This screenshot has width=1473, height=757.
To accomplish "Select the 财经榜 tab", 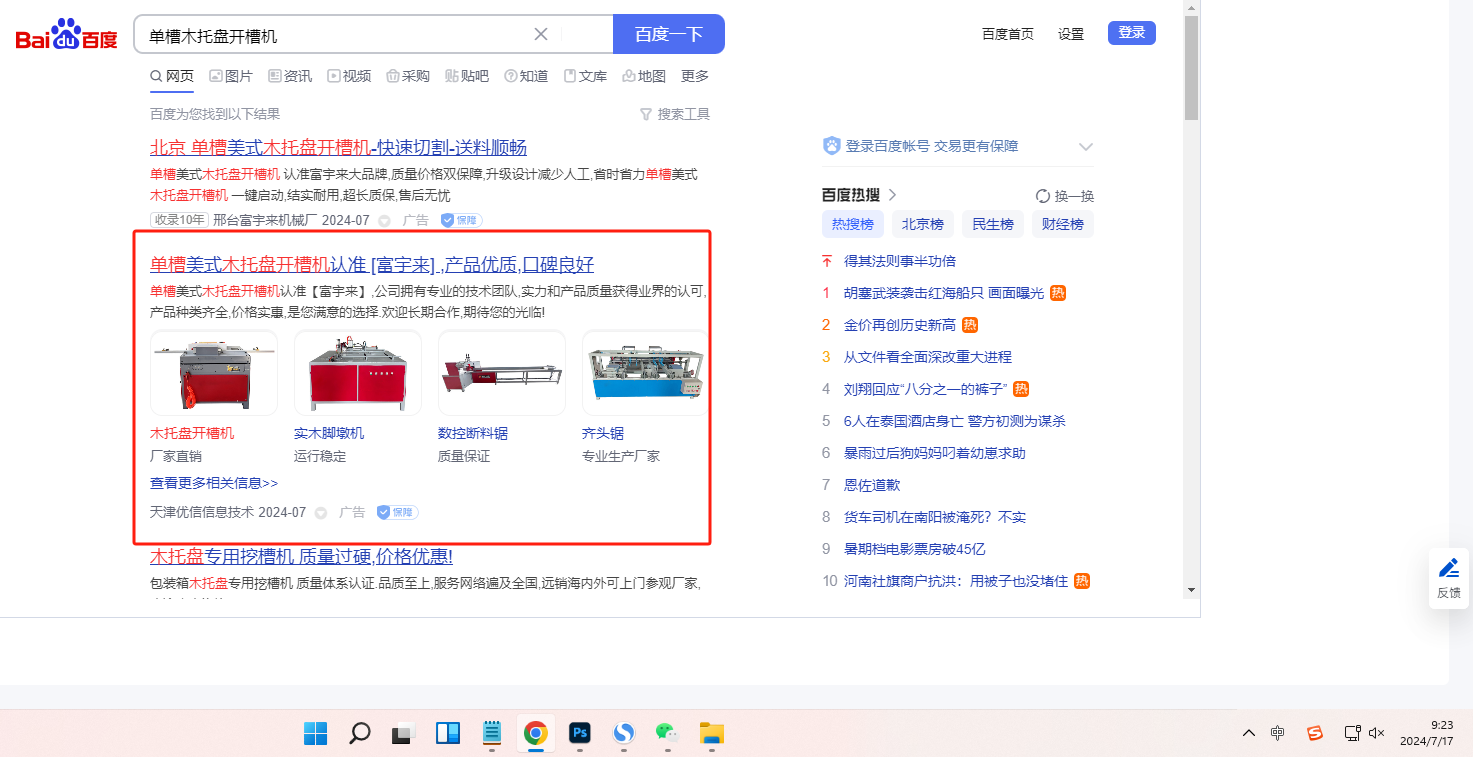I will [x=1063, y=224].
